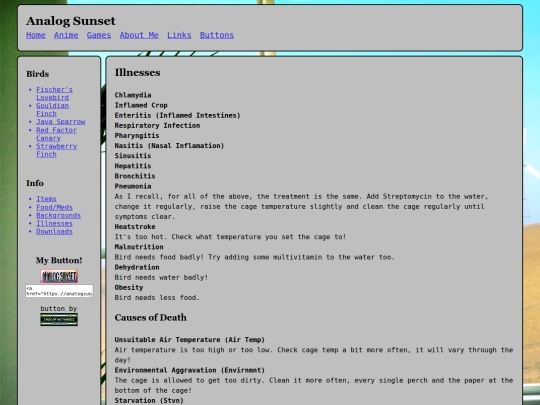This screenshot has width=540, height=405.
Task: Click the air temperature explanation paragraph
Action: tap(314, 355)
